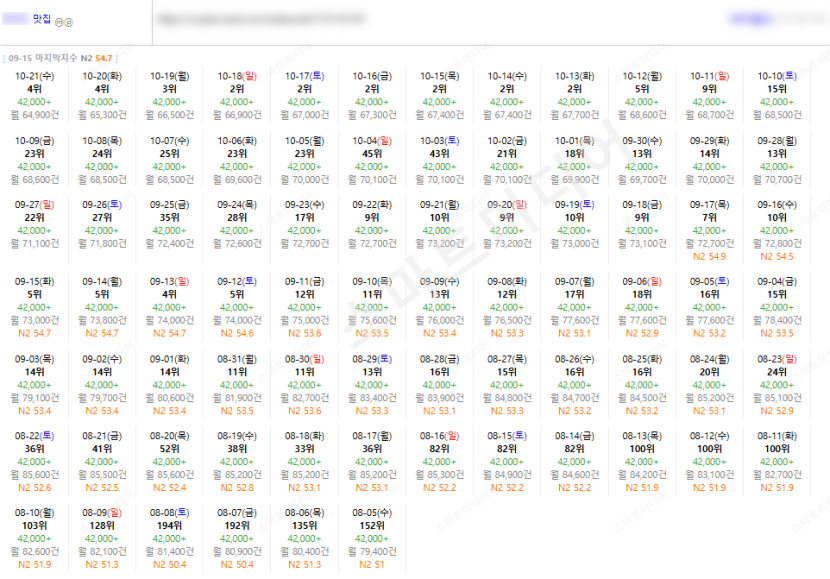
Task: Select the 103위 rank under 08-10(월)
Action: (x=34, y=526)
